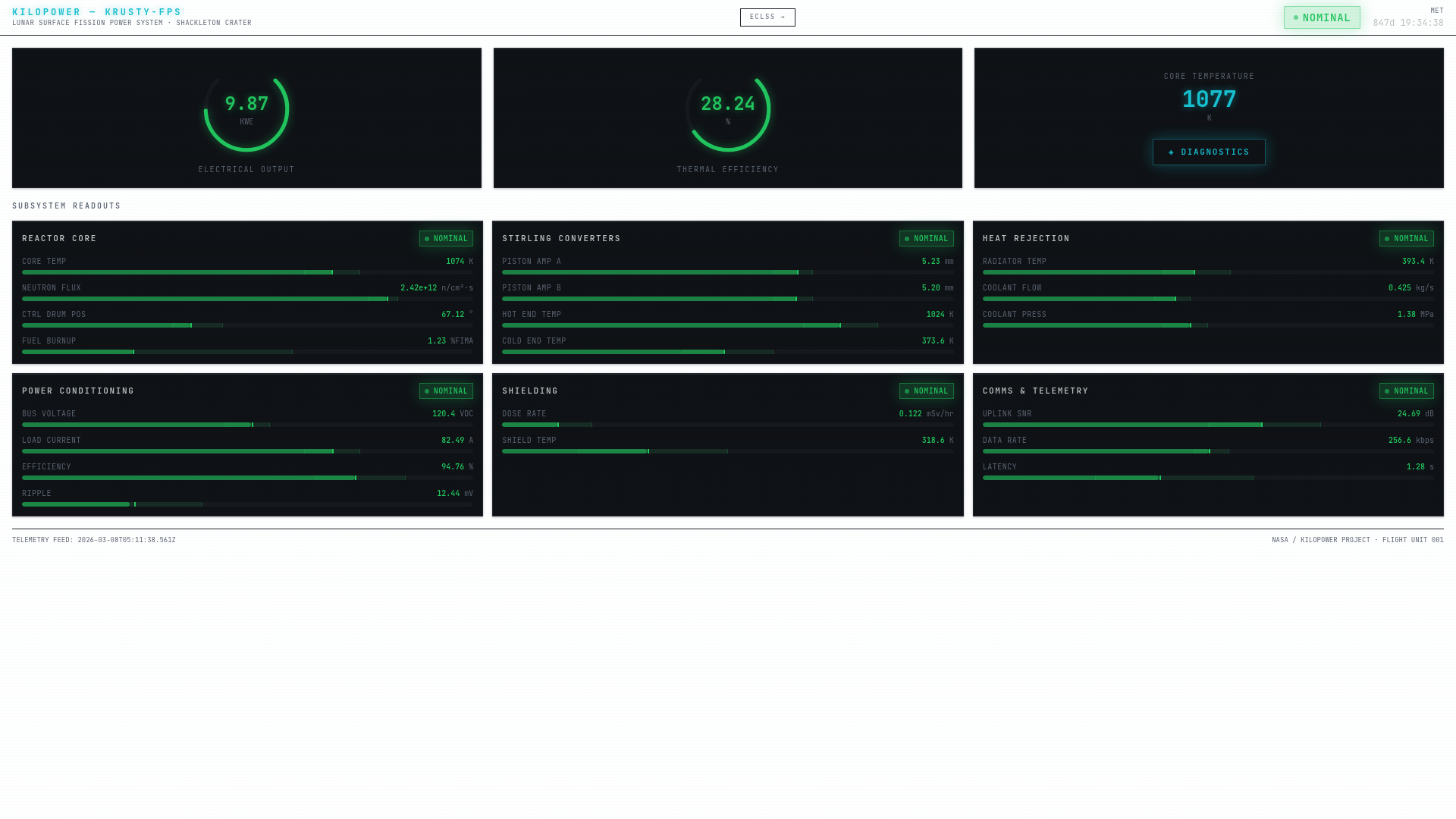Click the Bus Voltage progress bar

pyautogui.click(x=247, y=425)
